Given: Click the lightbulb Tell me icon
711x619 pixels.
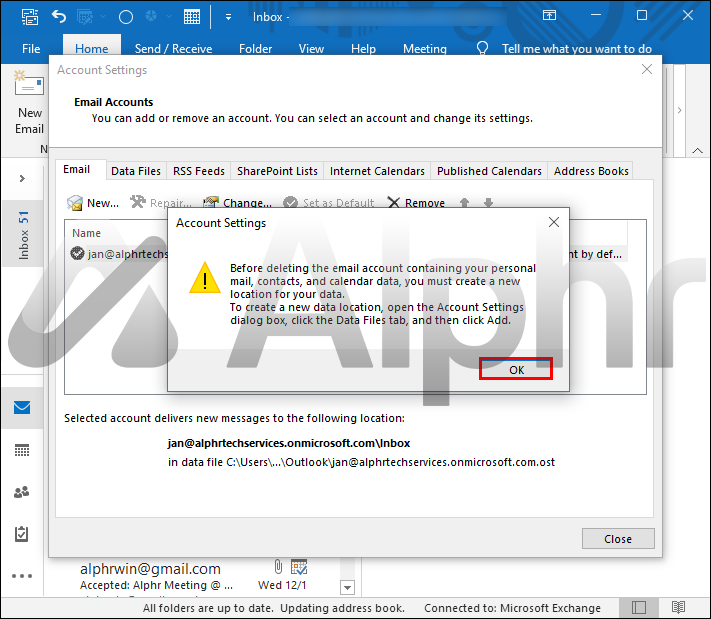Looking at the screenshot, I should point(482,48).
